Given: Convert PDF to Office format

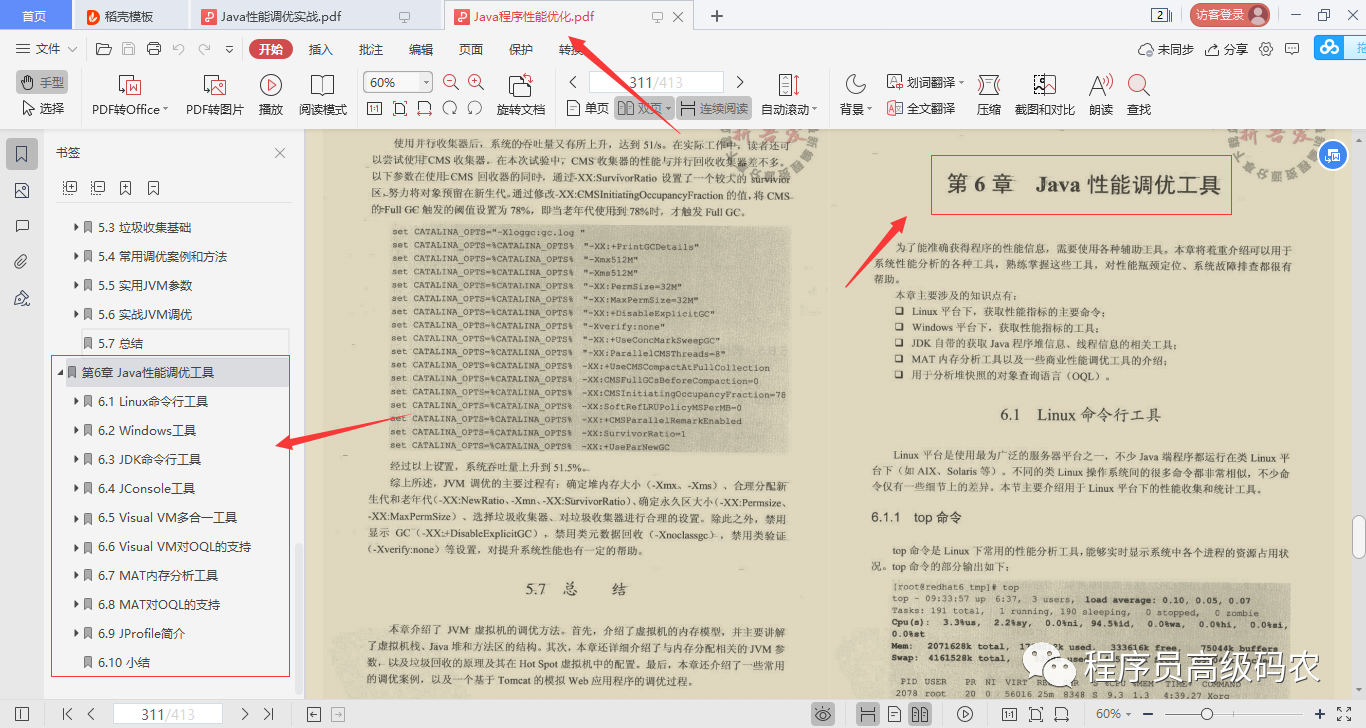Looking at the screenshot, I should [130, 95].
